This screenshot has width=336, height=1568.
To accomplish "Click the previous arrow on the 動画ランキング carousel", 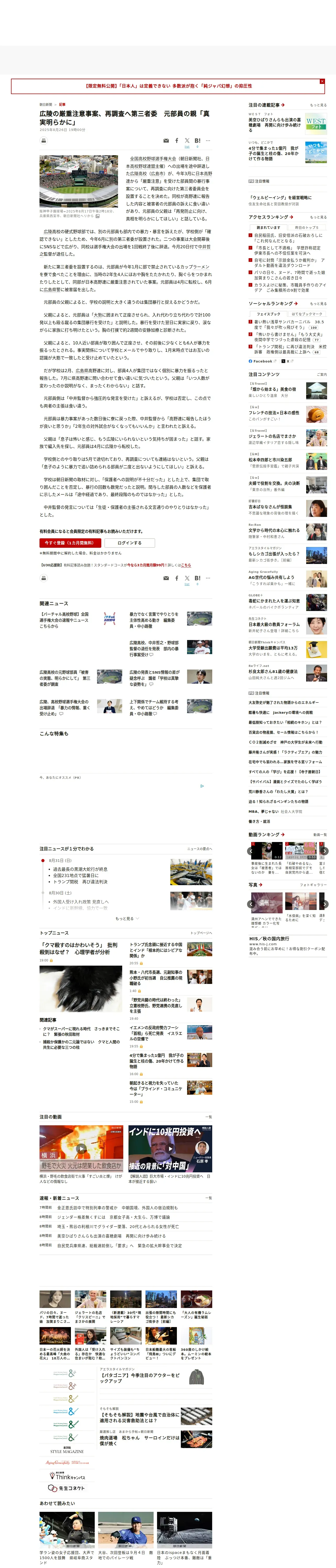I will click(x=251, y=851).
